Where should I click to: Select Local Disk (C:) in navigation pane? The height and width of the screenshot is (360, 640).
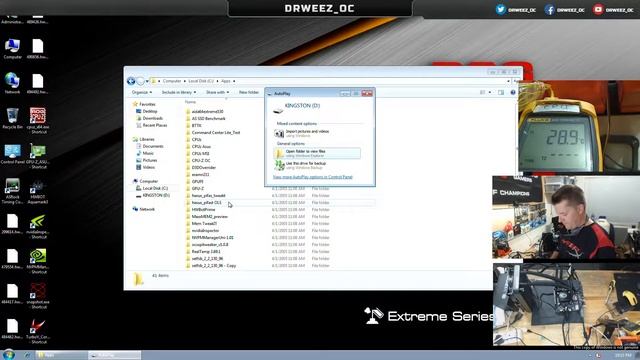point(155,188)
